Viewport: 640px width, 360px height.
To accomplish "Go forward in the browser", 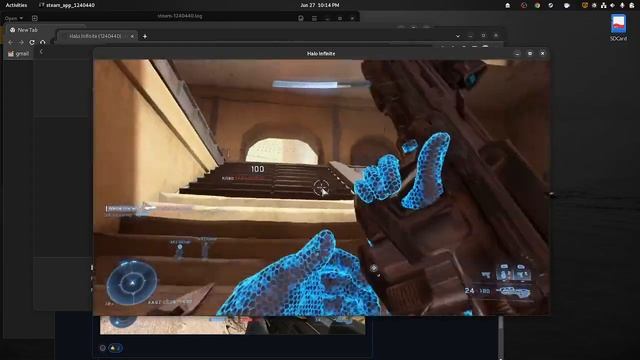I will 21,42.
